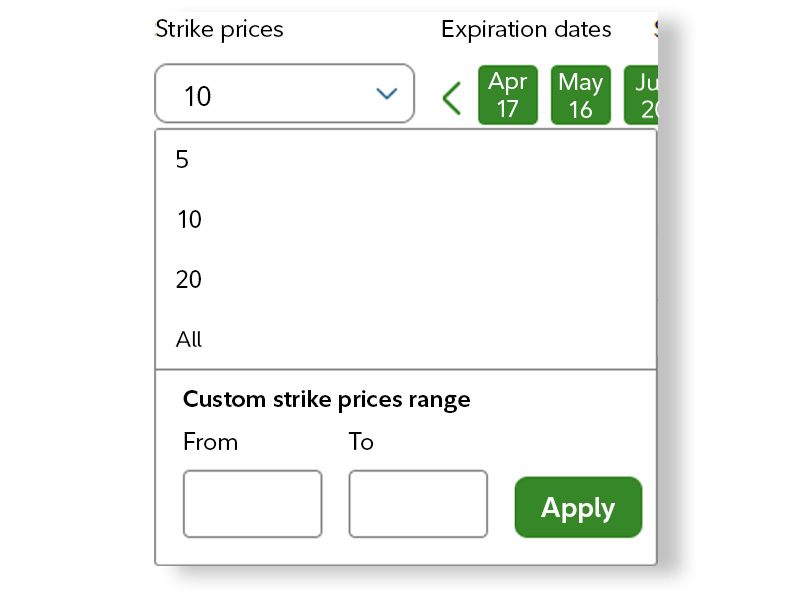Image resolution: width=811 pixels, height=605 pixels.
Task: Focus the To strike price input box
Action: (x=418, y=504)
